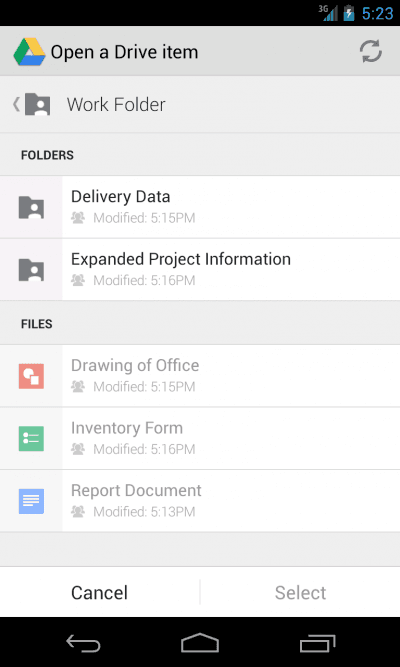Click the Report Document blue doc icon
The image size is (400, 667).
[x=31, y=501]
